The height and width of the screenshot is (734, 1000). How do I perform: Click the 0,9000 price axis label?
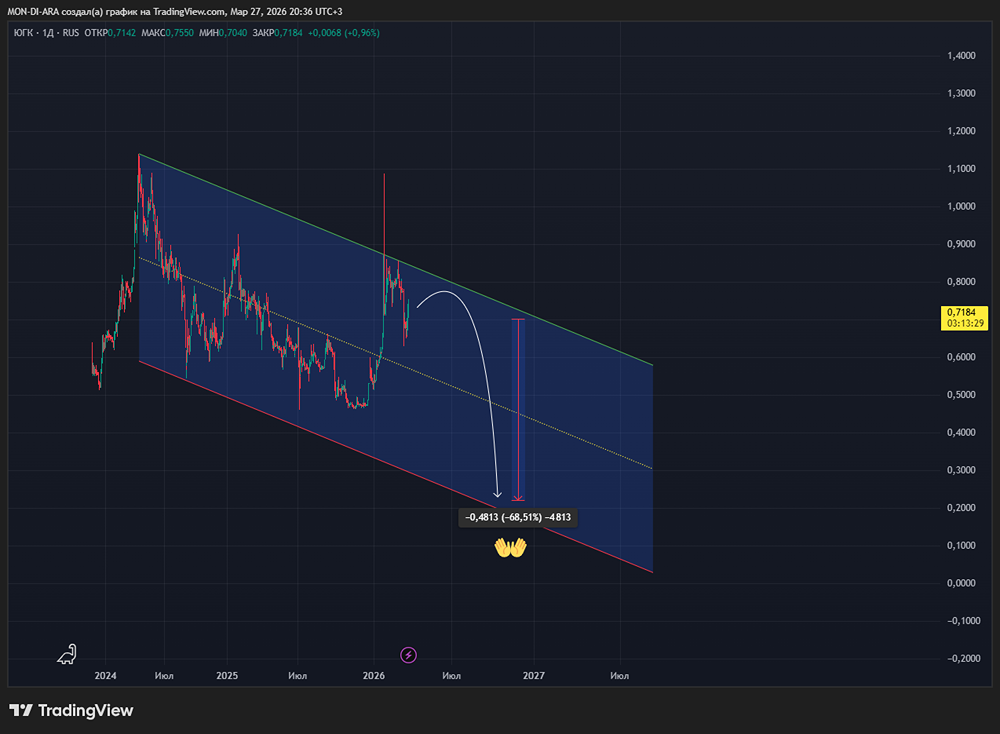coord(961,244)
